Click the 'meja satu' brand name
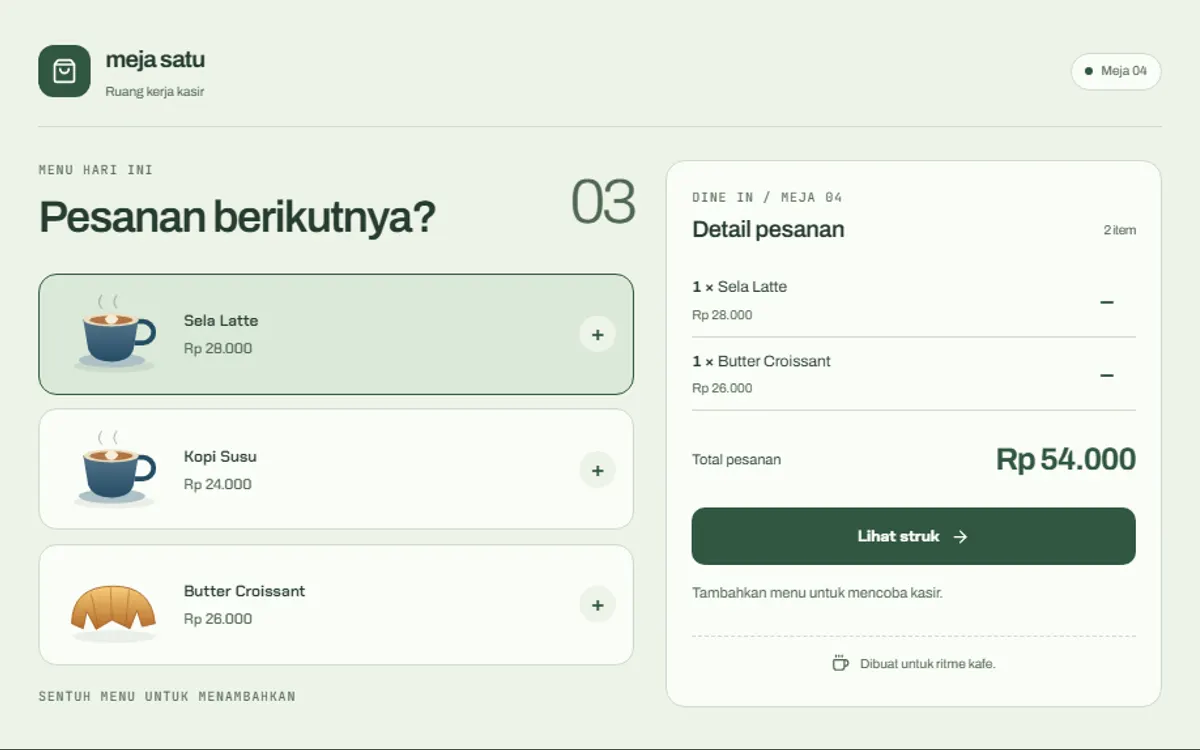1200x750 pixels. 155,60
